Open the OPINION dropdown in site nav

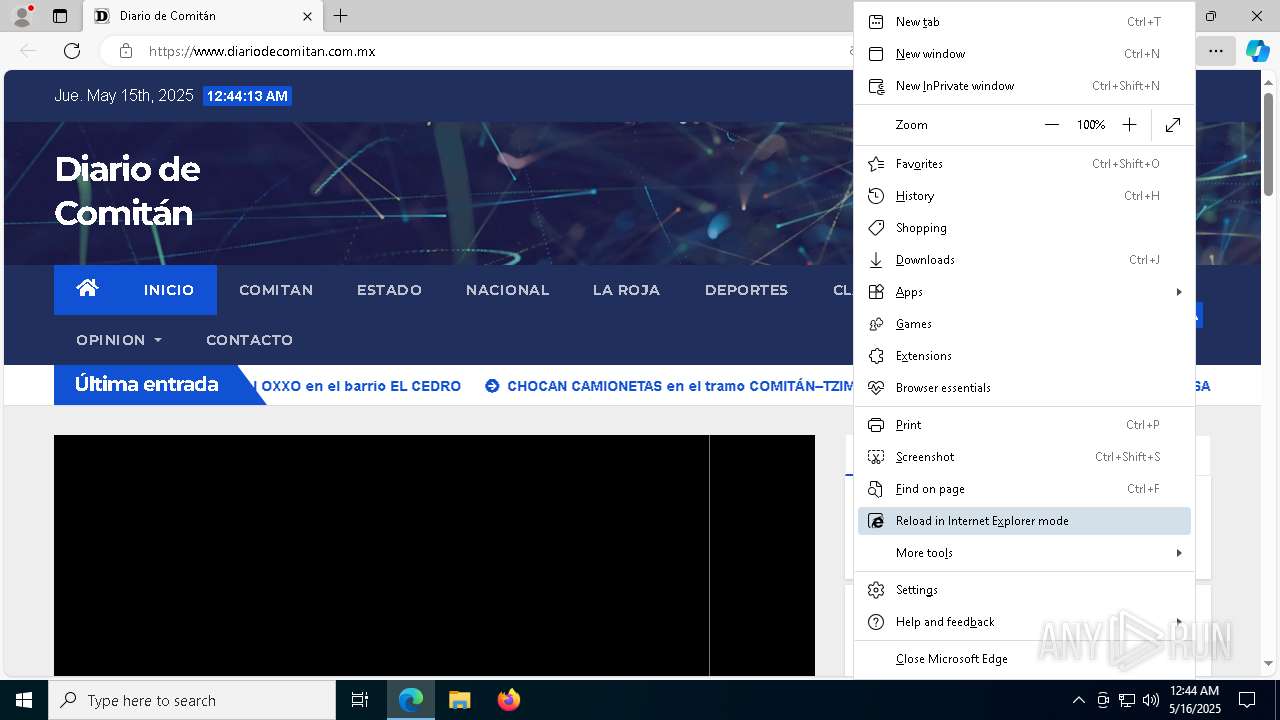pyautogui.click(x=119, y=340)
